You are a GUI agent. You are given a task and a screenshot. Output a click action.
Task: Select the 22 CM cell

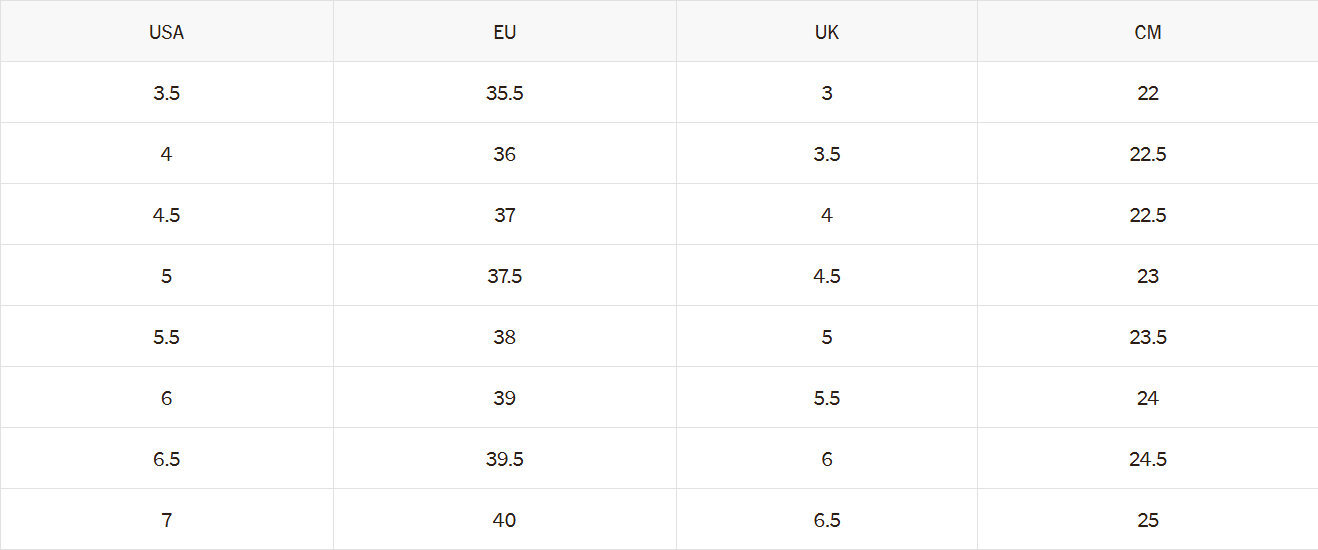point(1148,93)
